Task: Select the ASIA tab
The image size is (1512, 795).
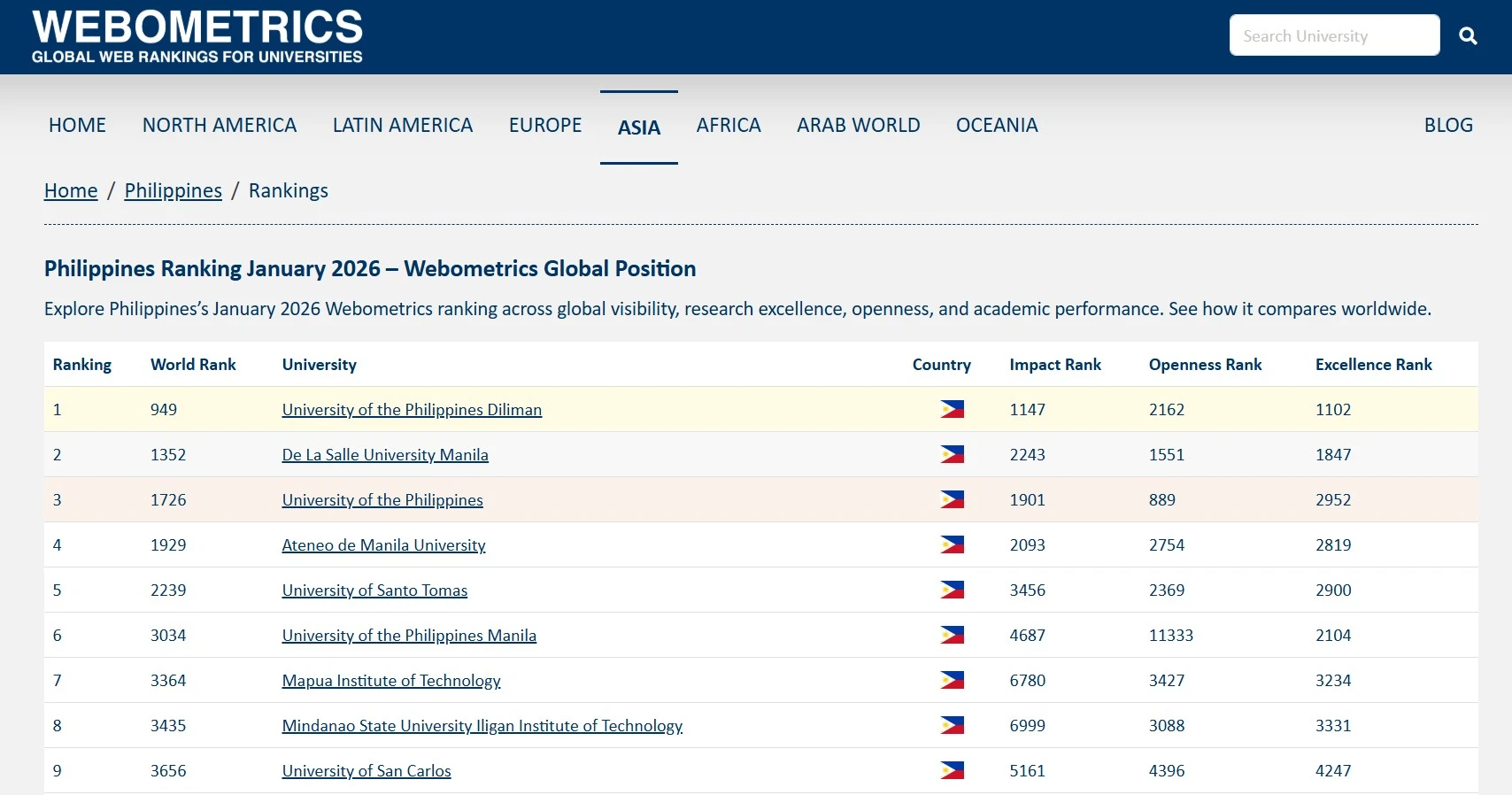Action: [x=639, y=127]
